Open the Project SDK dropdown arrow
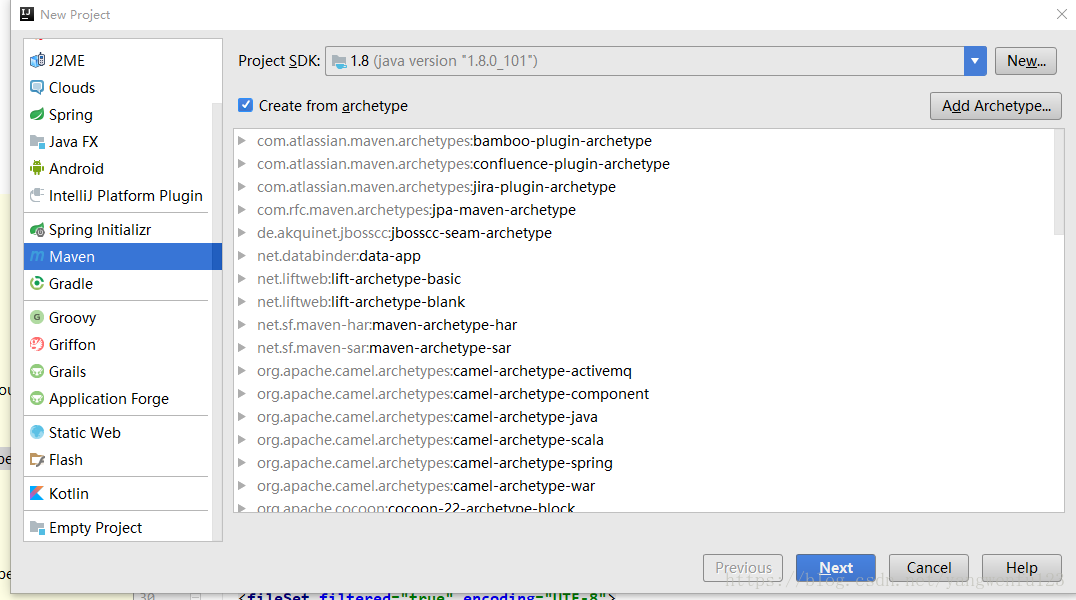This screenshot has height=600, width=1076. 974,61
